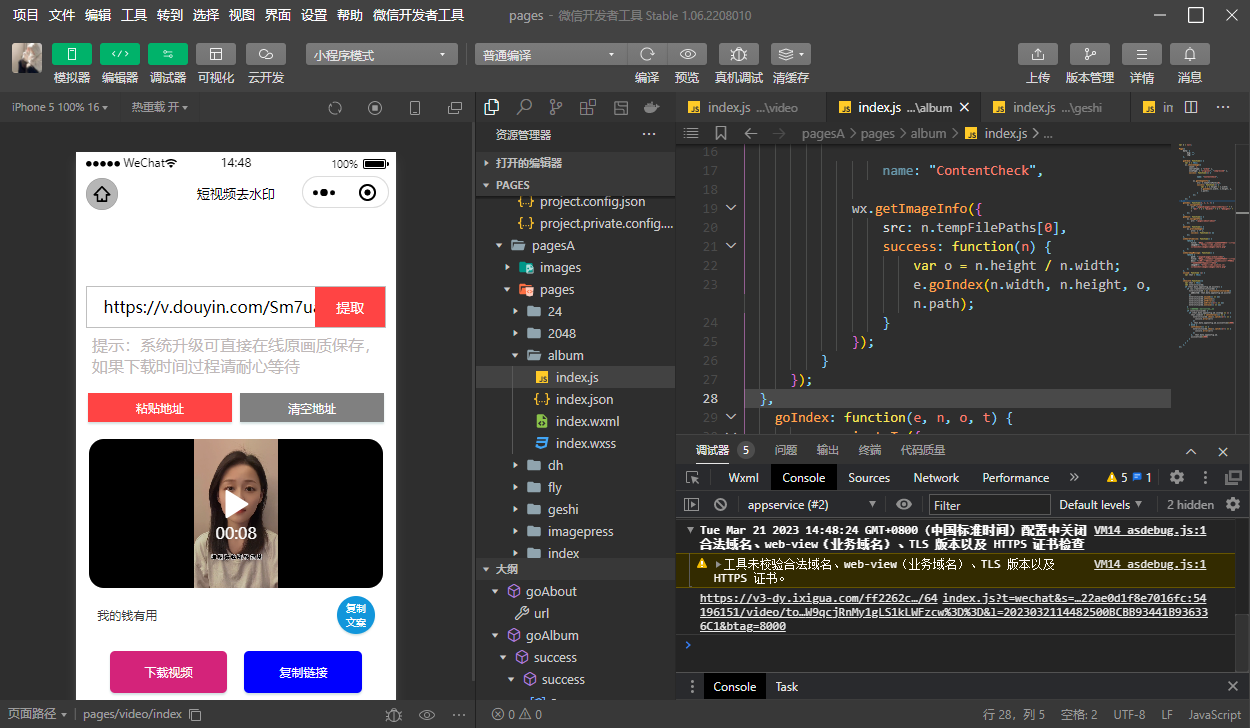Click the 上传 upload icon
Screen dimensions: 1250x728
1037,53
